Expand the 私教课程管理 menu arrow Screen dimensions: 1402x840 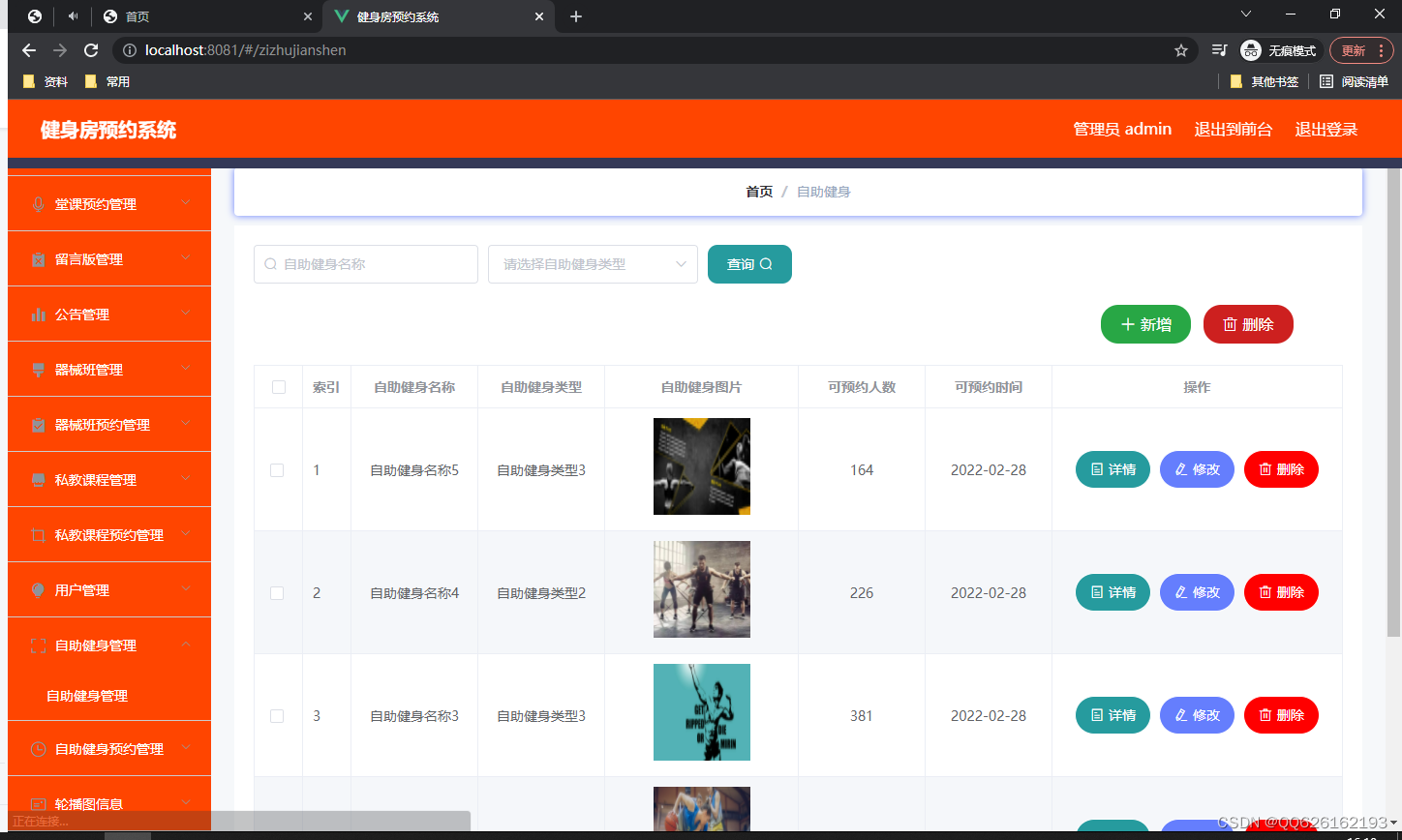tap(186, 479)
